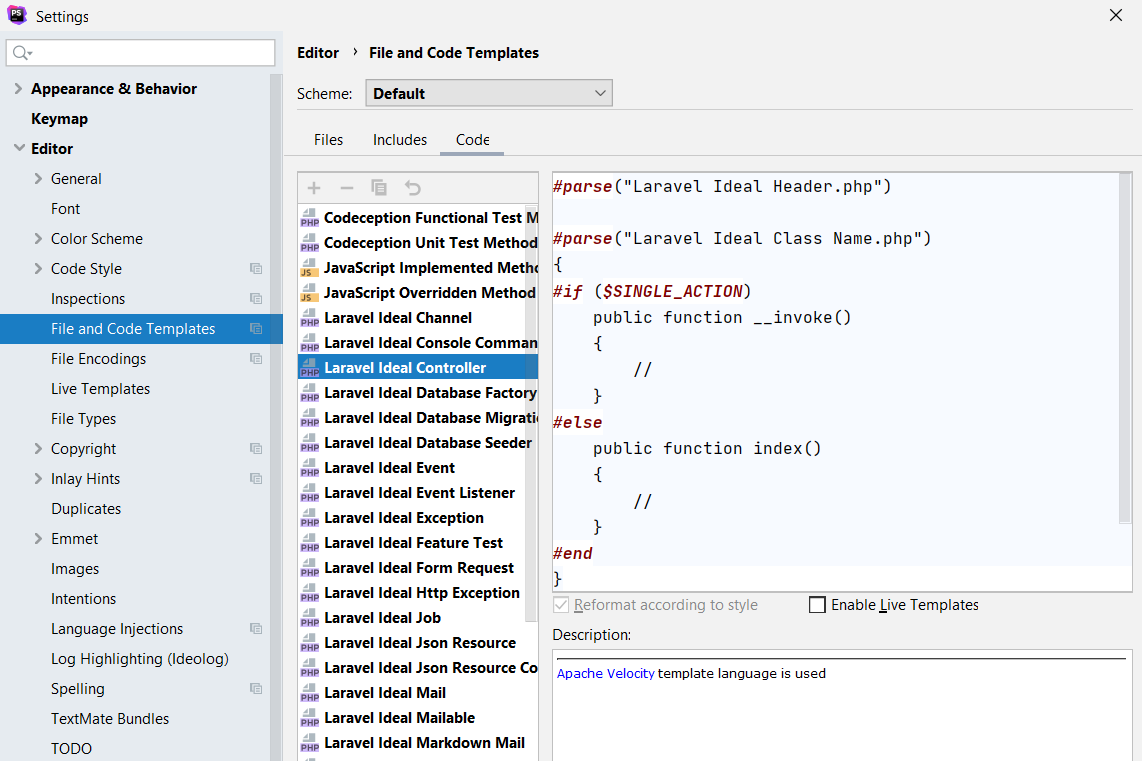
Task: Click PHP icon of Codeception Unit Test Method
Action: [310, 243]
